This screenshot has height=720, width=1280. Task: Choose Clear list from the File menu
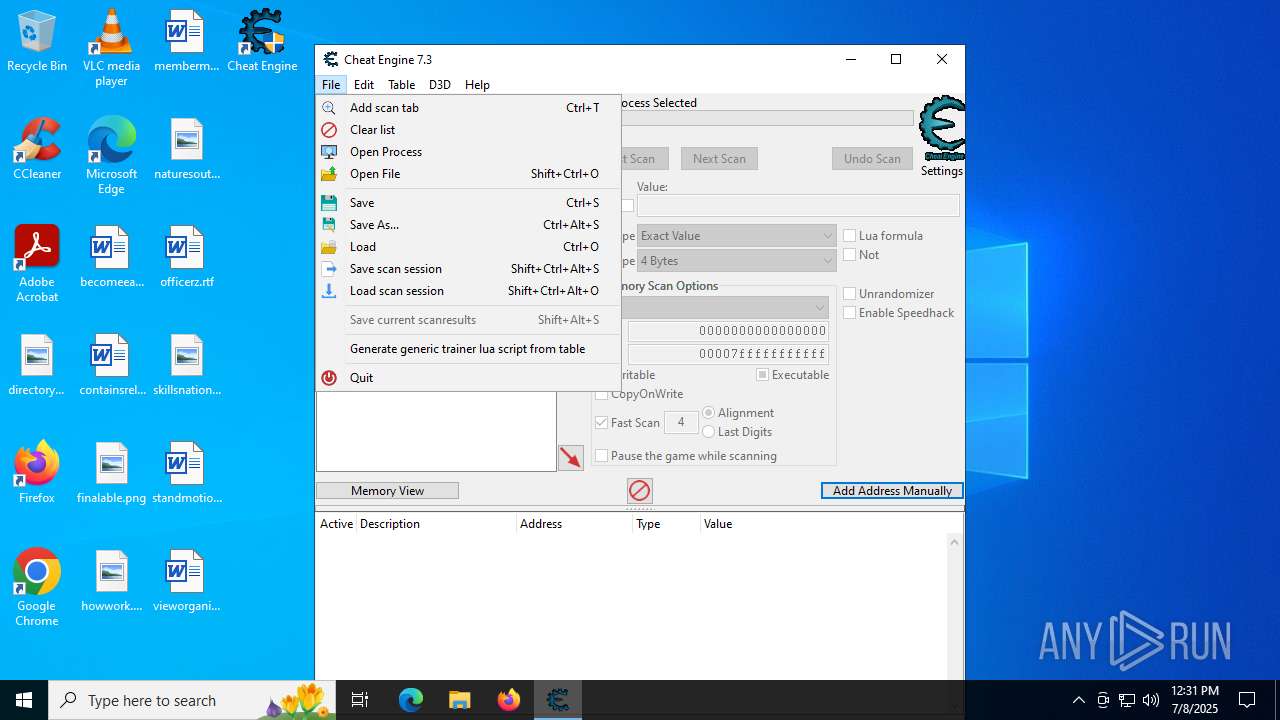point(468,129)
